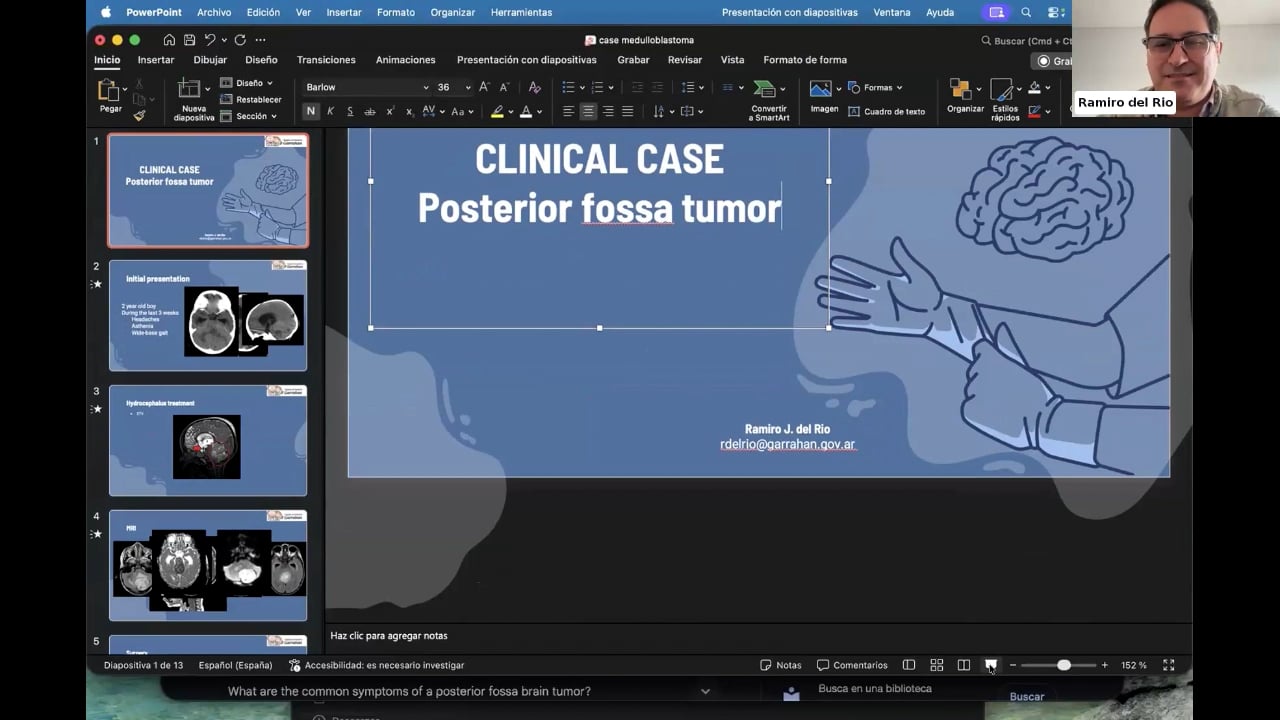Click shape outline color pen icon
The image size is (1280, 720).
pyautogui.click(x=1035, y=111)
